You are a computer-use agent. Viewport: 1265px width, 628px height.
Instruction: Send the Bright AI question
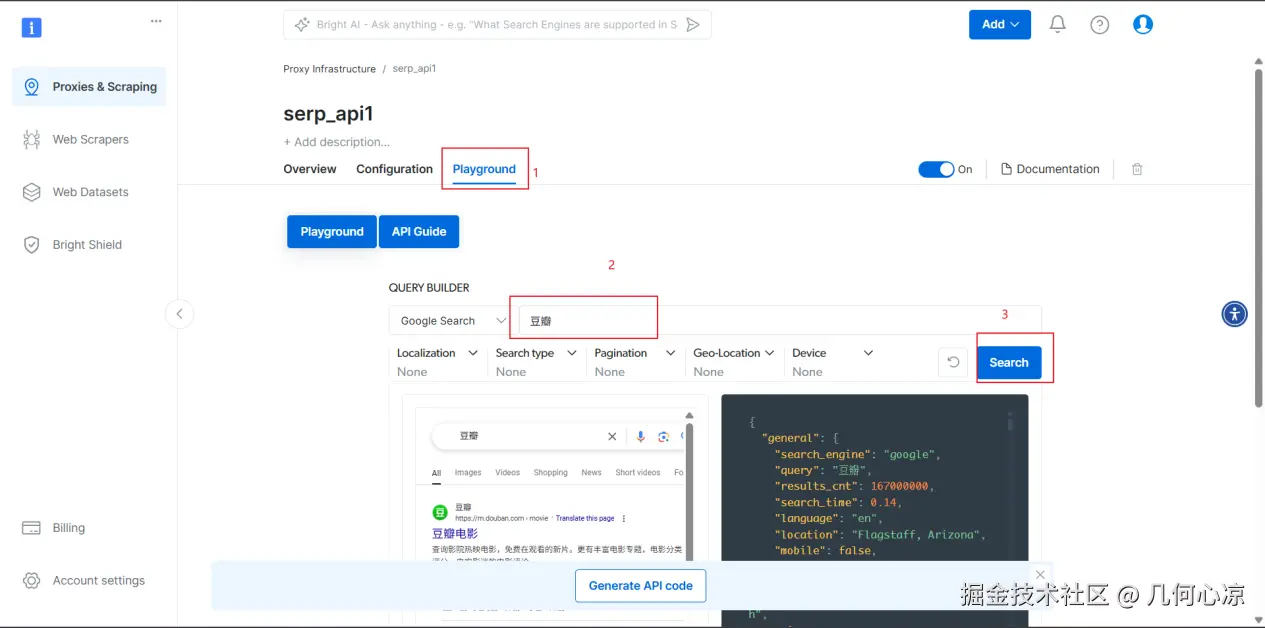coord(693,25)
